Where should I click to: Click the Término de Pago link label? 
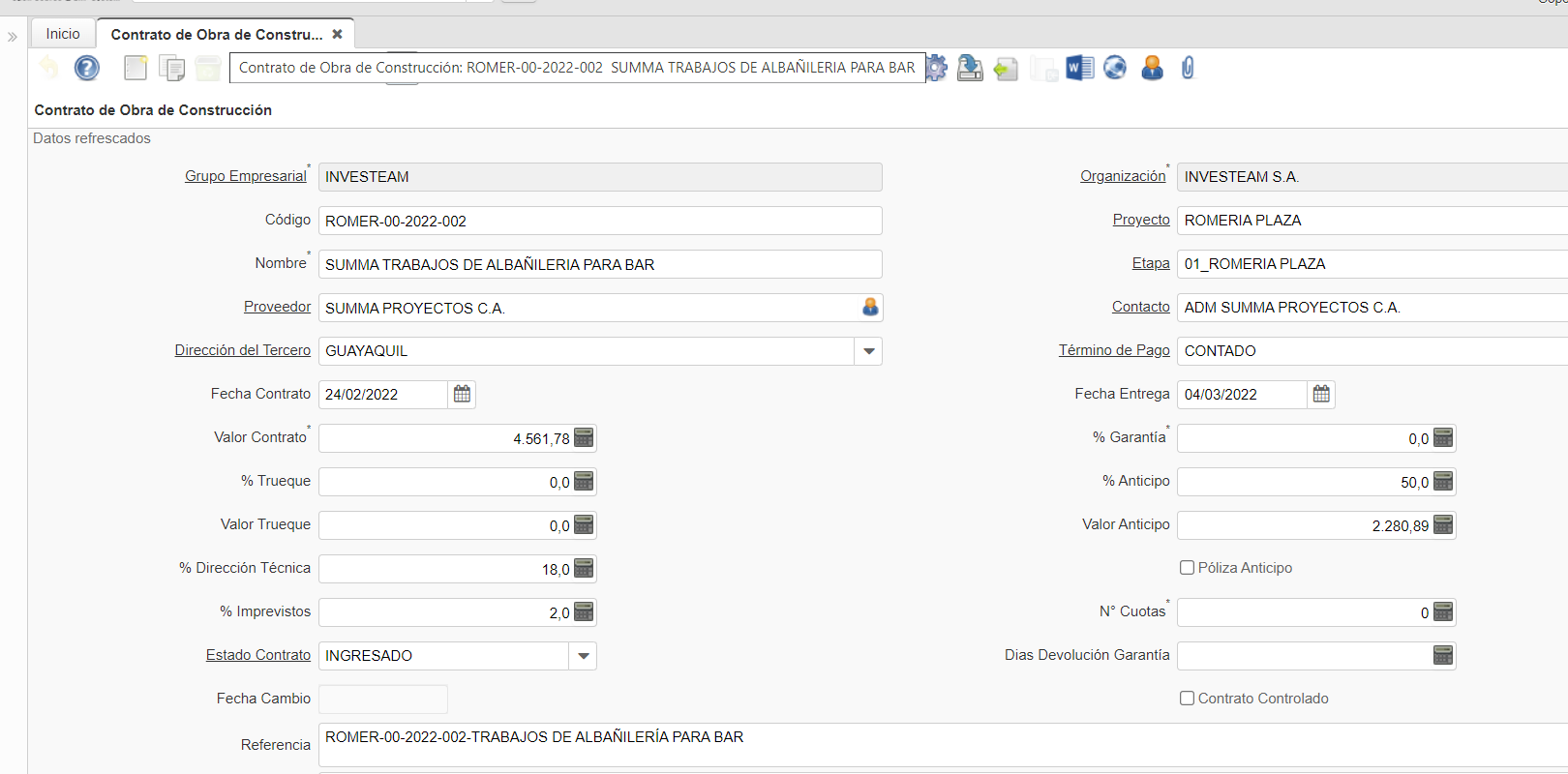coord(1113,350)
